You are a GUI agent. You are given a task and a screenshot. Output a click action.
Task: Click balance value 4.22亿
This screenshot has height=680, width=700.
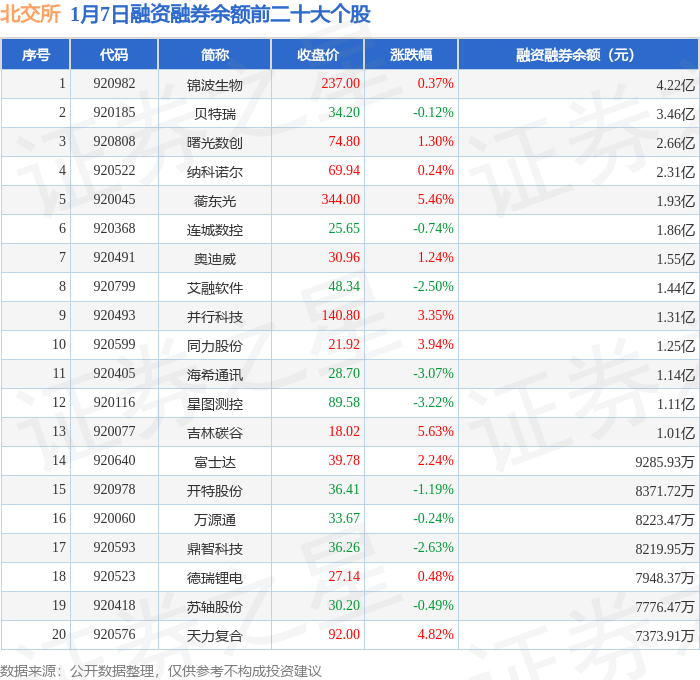click(675, 85)
